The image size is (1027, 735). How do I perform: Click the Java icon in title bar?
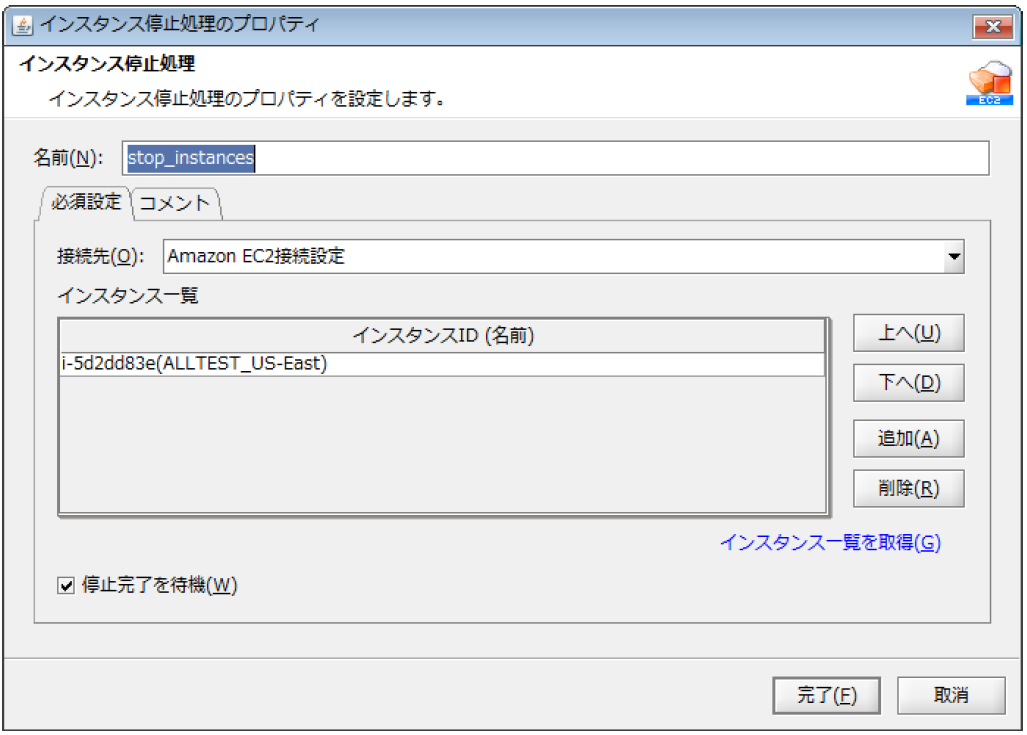point(21,24)
